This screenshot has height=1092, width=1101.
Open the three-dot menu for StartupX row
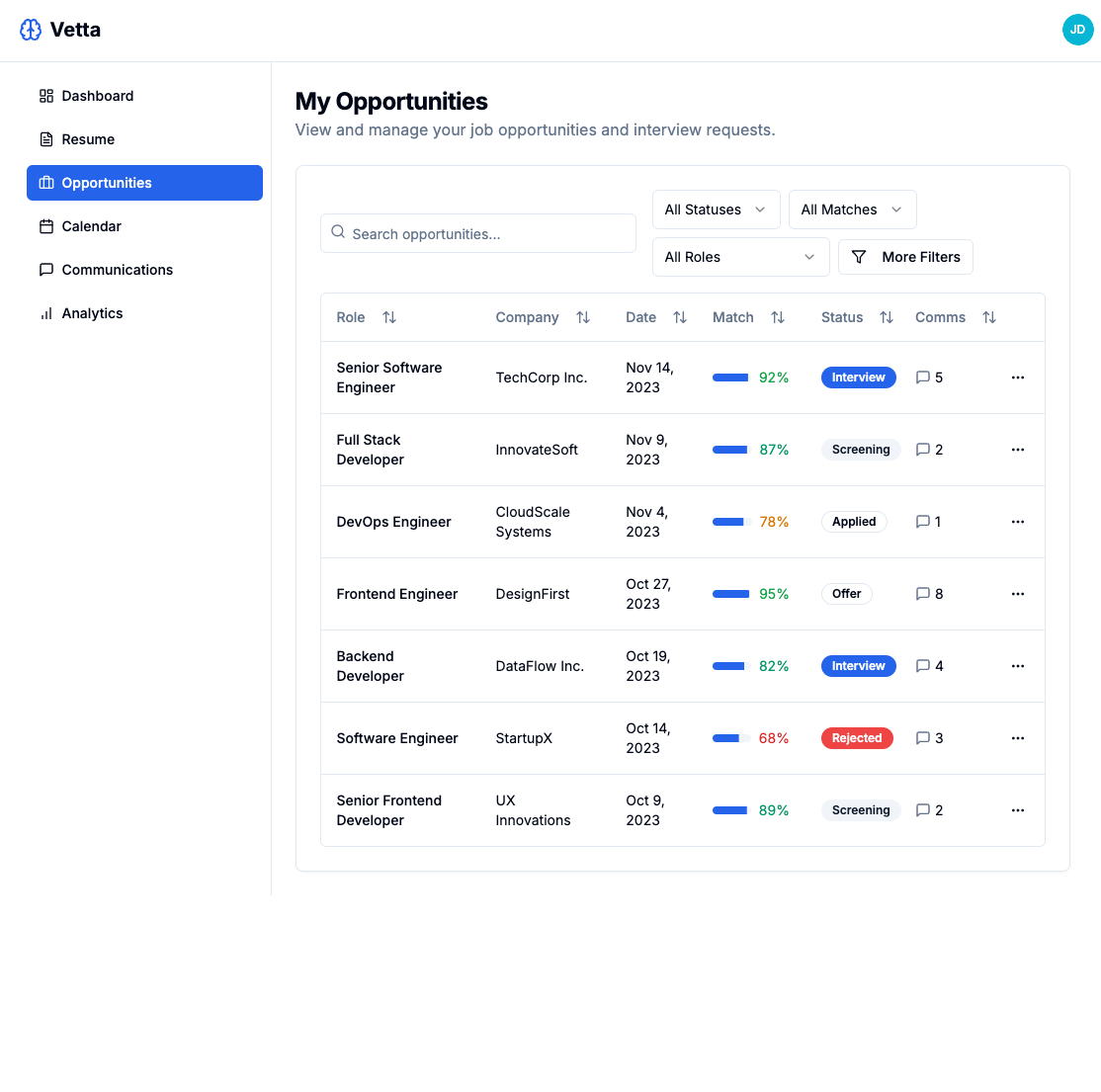[1018, 738]
